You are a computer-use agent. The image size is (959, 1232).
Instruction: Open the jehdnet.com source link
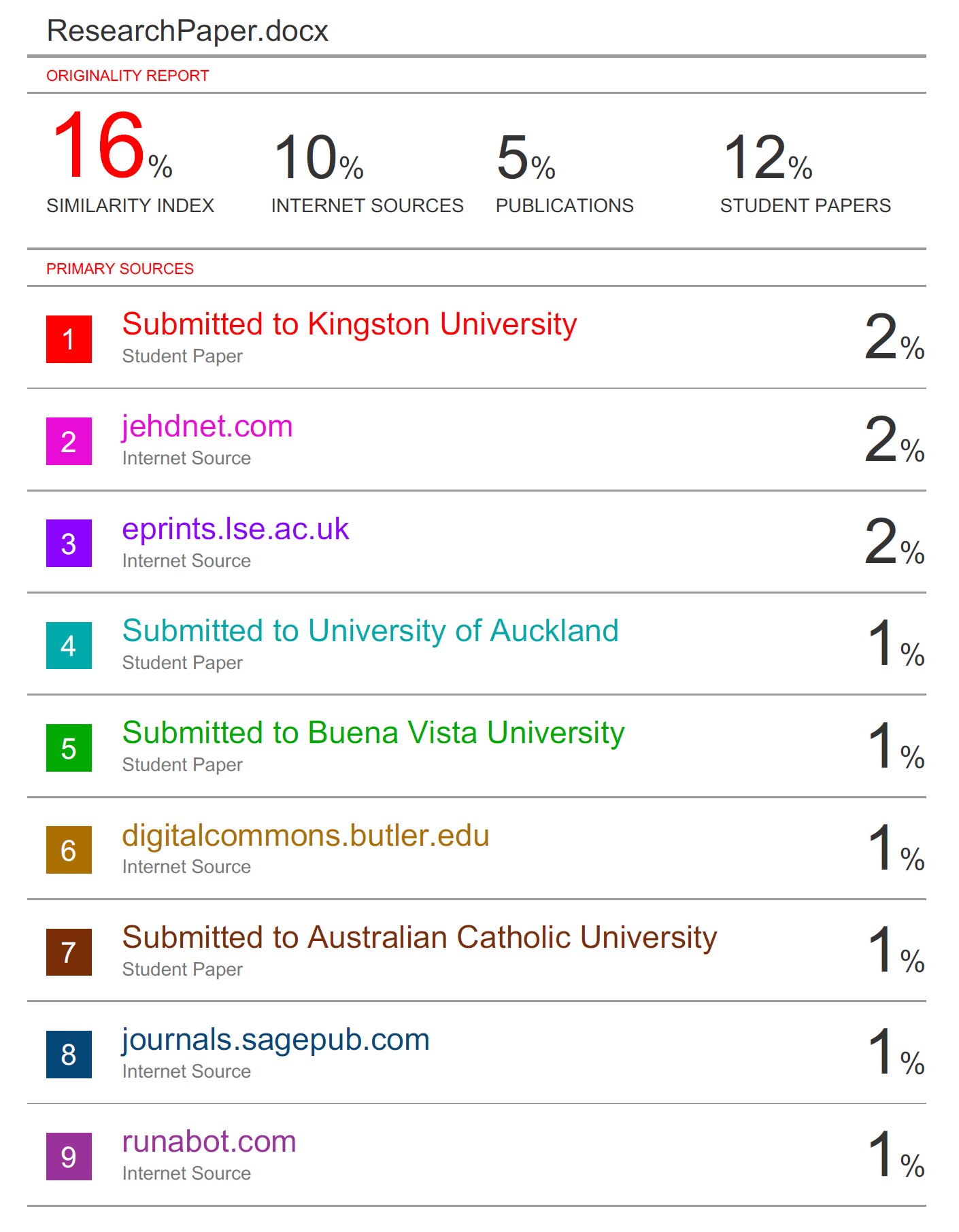point(207,427)
